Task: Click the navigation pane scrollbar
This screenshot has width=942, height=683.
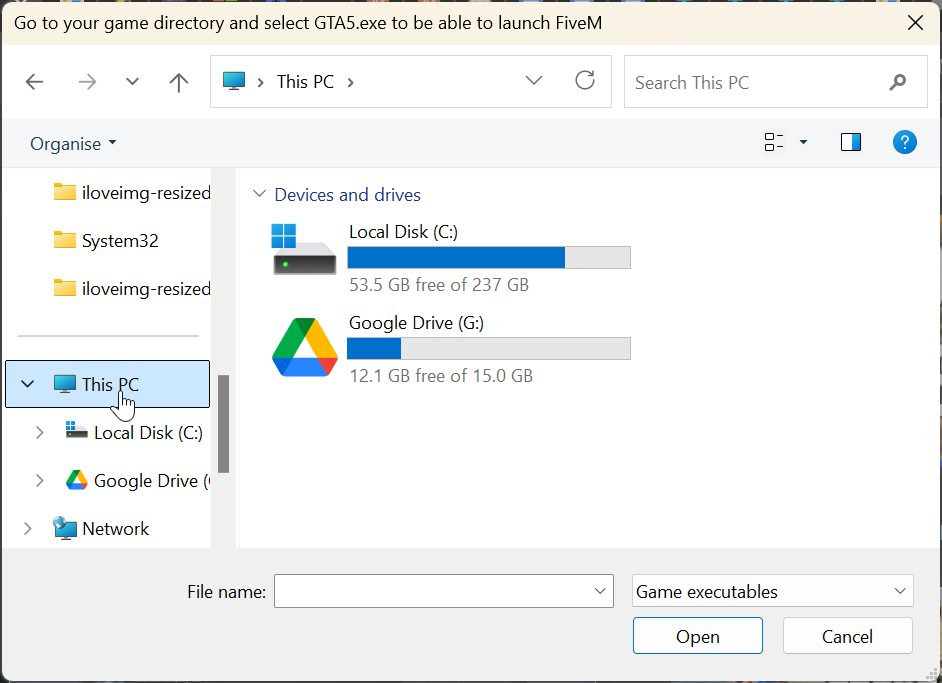Action: click(x=224, y=423)
